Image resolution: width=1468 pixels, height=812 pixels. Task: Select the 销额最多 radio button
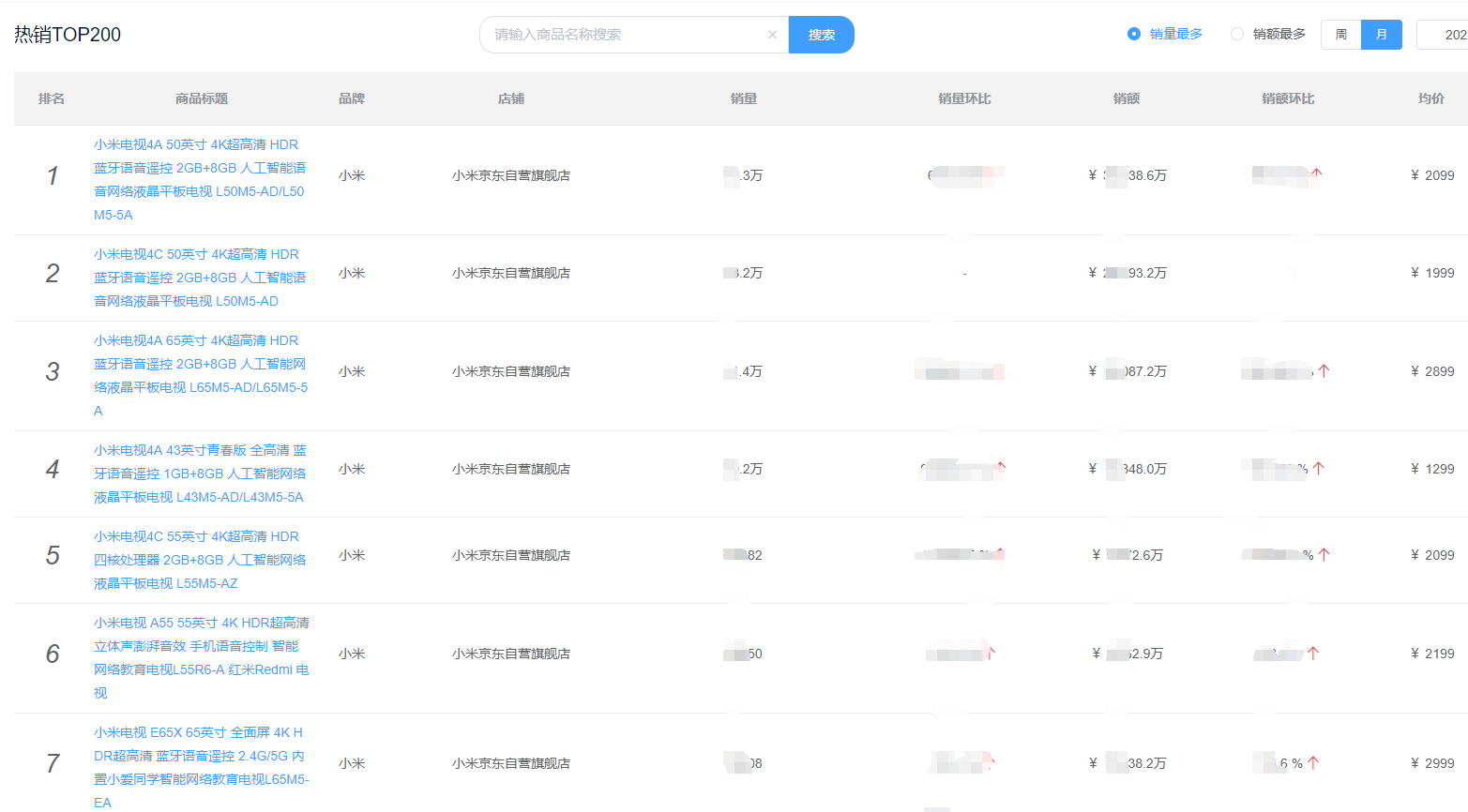pyautogui.click(x=1237, y=35)
